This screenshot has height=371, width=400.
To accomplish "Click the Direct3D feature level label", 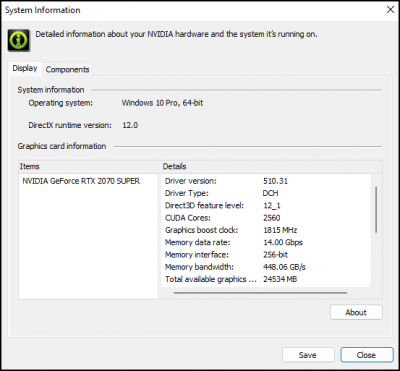I will (x=204, y=206).
